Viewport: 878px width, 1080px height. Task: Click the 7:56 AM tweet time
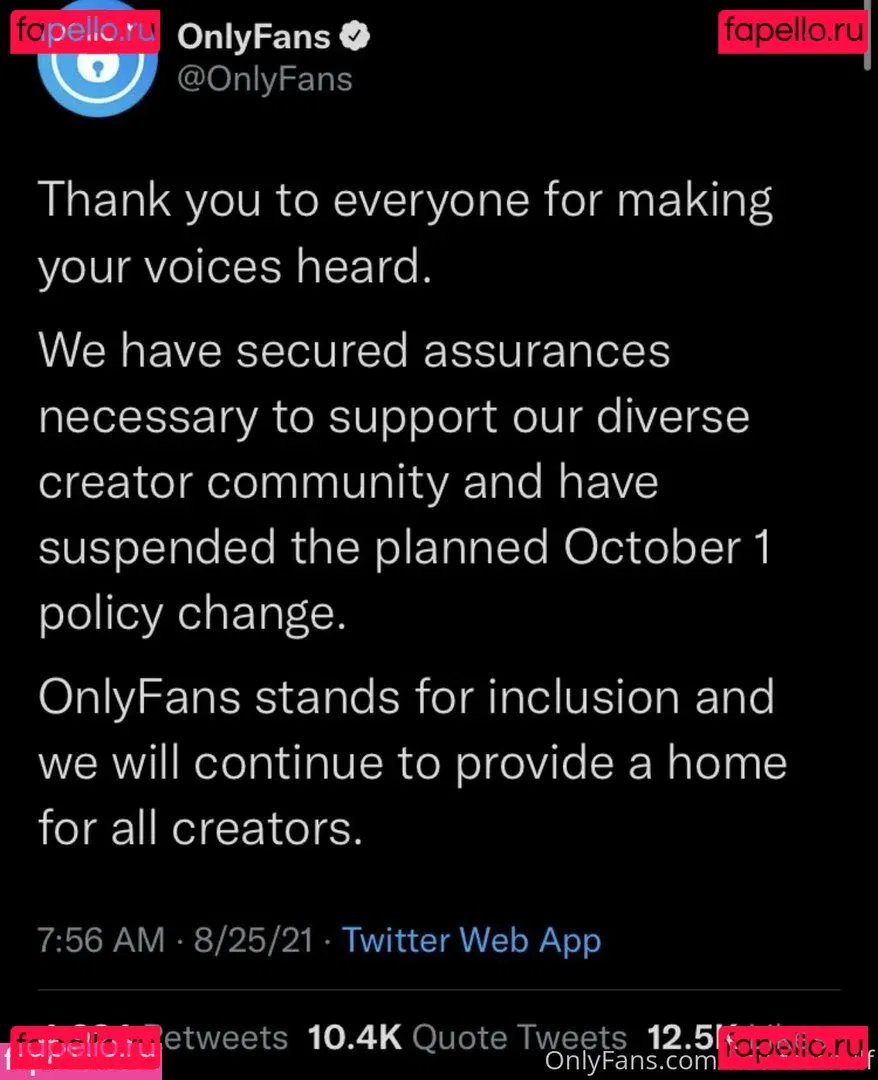(x=101, y=940)
